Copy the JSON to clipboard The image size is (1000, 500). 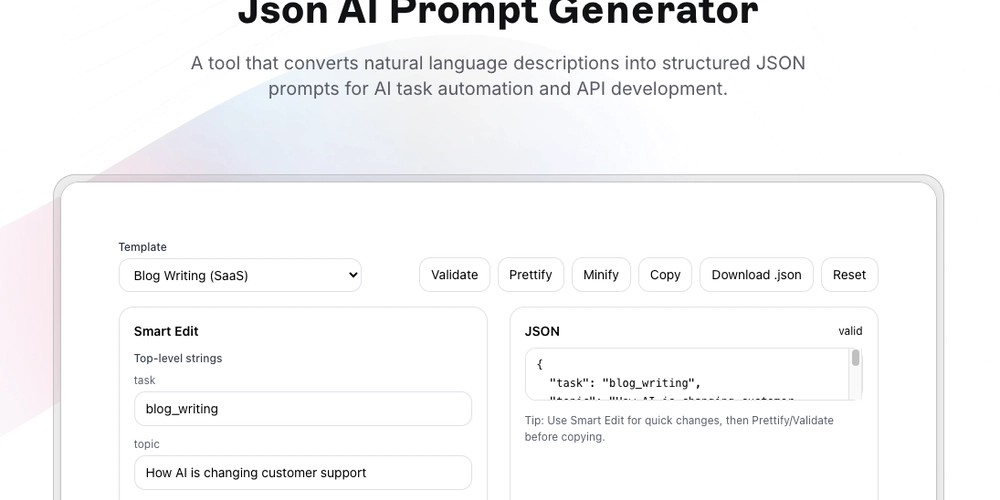coord(665,275)
